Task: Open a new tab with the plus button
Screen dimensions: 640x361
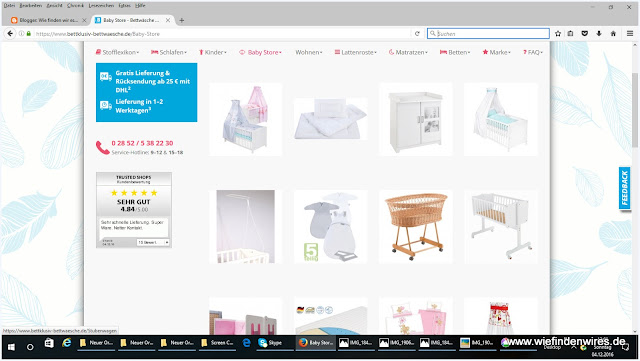Action: [x=182, y=20]
